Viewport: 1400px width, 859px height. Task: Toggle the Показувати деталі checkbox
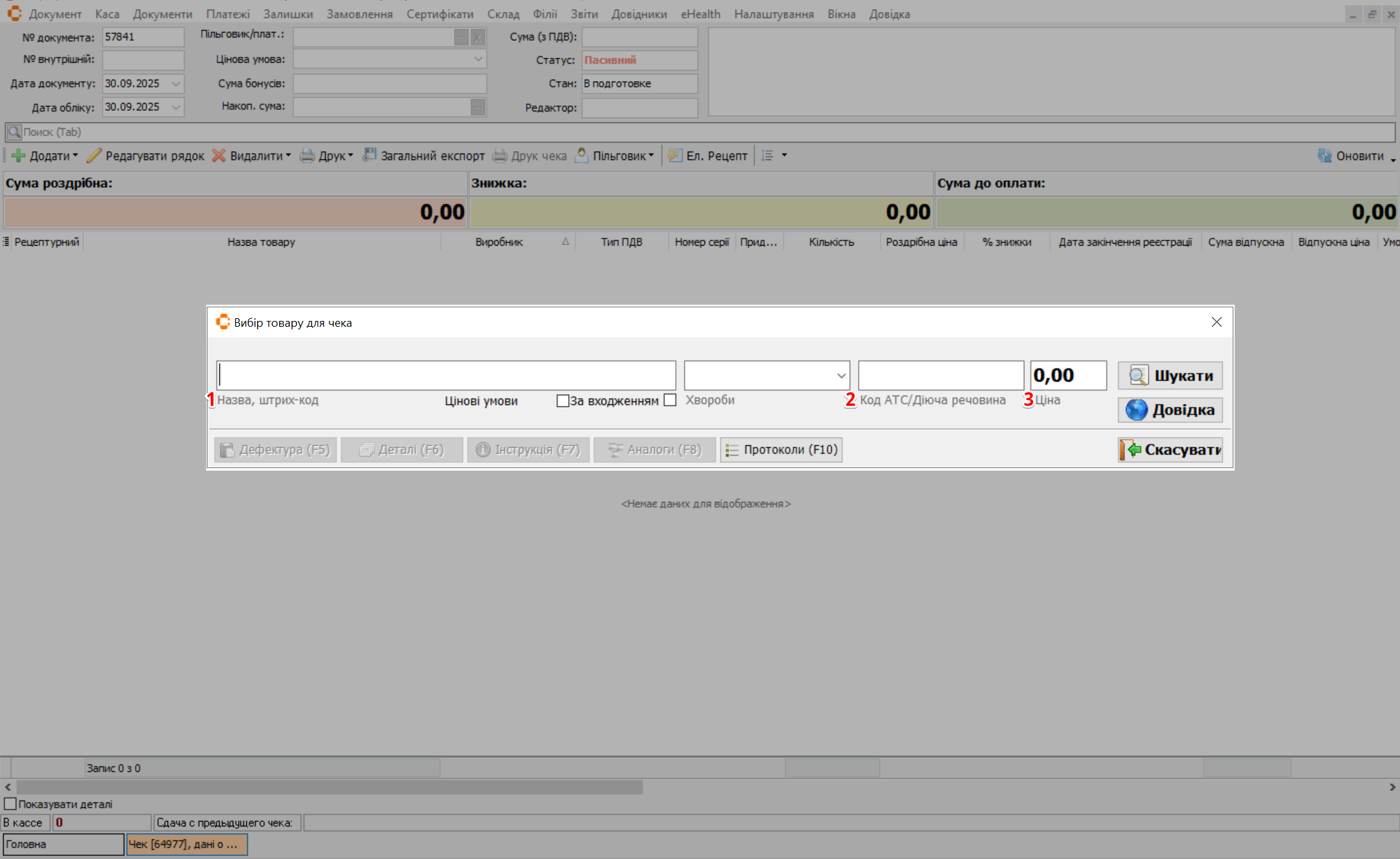pos(10,804)
